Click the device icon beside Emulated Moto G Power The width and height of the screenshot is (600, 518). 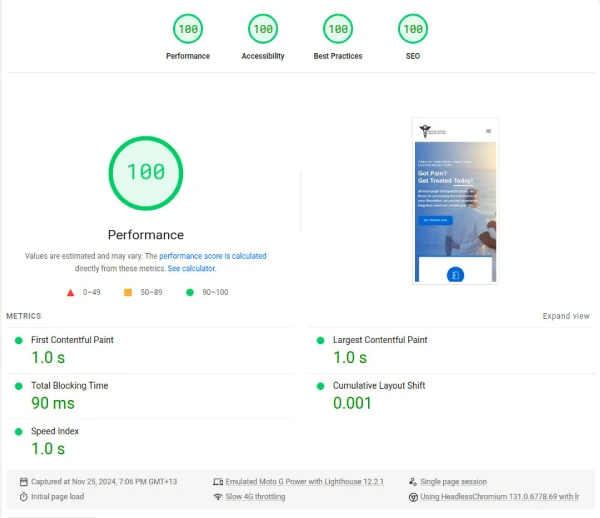click(x=218, y=482)
